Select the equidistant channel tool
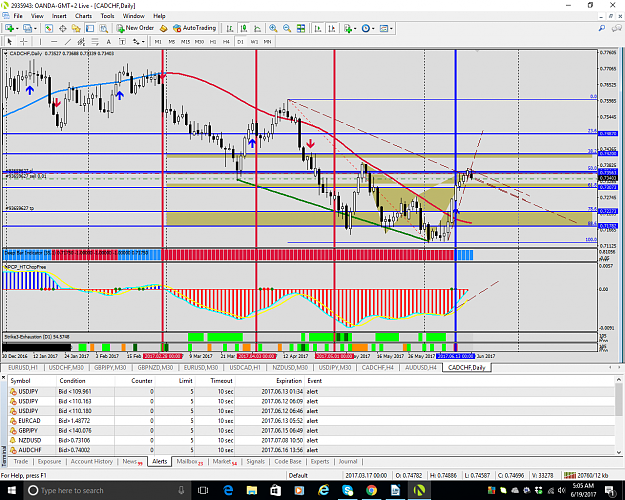The image size is (625, 500). (x=81, y=41)
